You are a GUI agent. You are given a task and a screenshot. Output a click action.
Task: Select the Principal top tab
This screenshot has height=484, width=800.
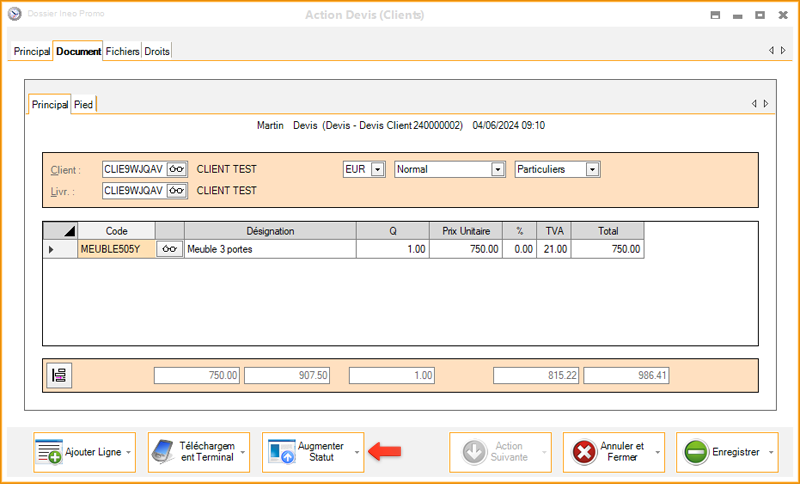pos(32,51)
